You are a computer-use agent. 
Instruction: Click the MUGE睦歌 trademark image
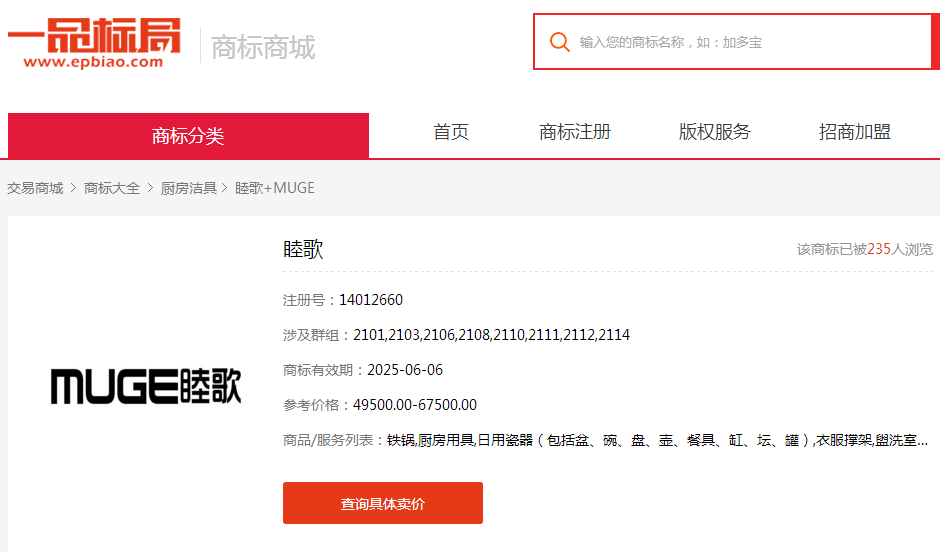(146, 385)
